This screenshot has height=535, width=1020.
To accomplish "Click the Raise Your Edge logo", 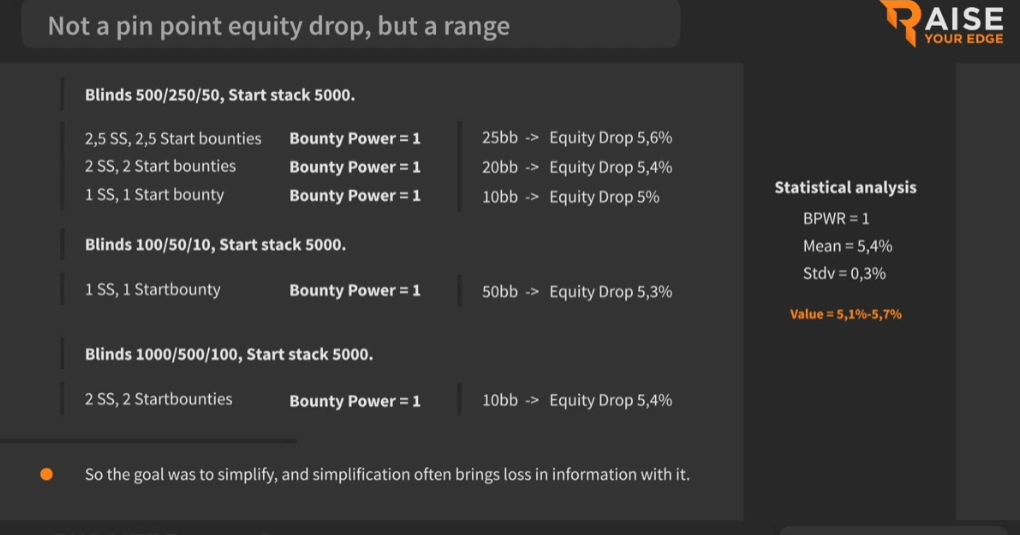I will pos(942,23).
